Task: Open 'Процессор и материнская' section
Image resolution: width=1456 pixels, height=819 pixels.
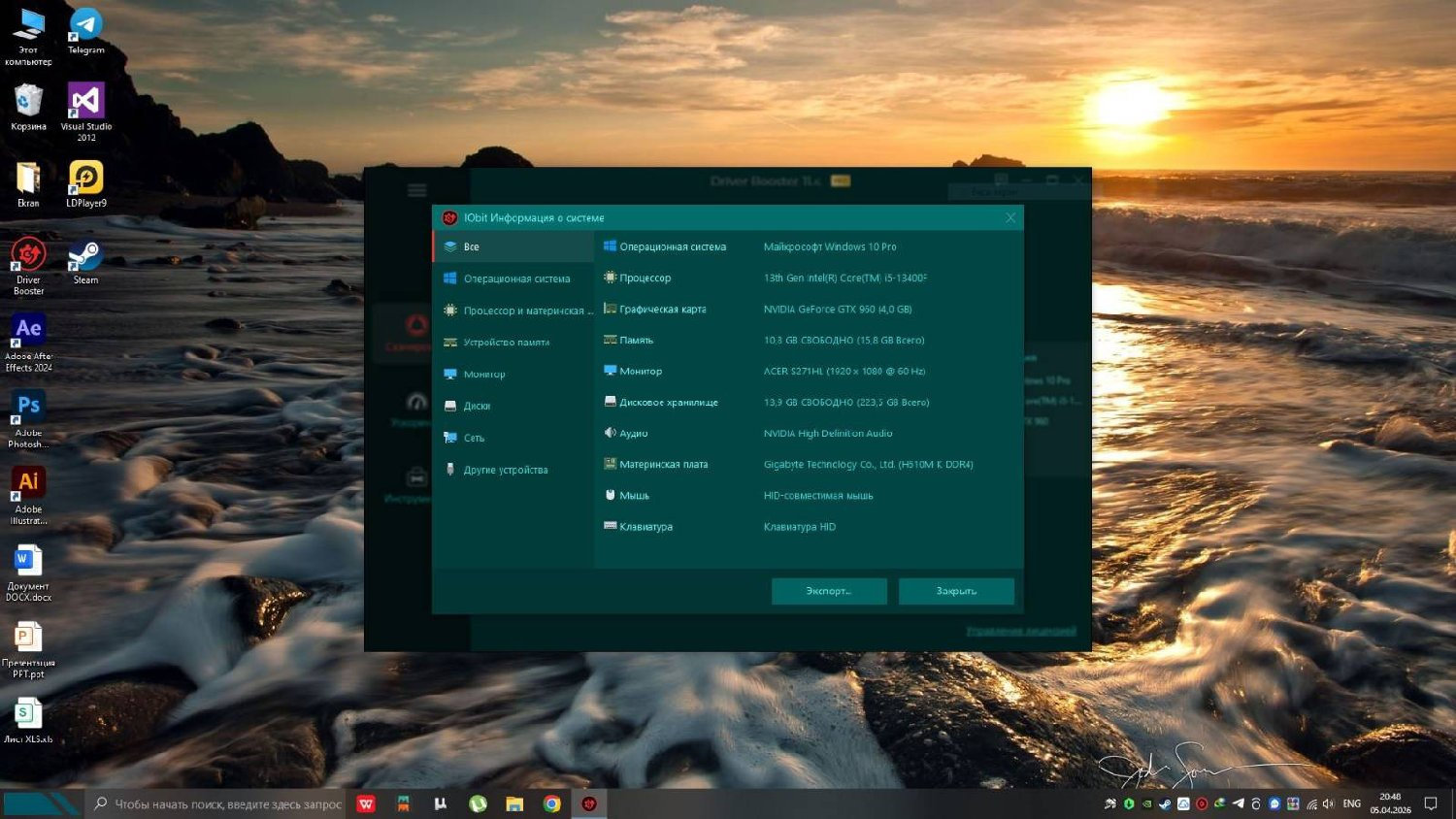Action: (x=527, y=311)
